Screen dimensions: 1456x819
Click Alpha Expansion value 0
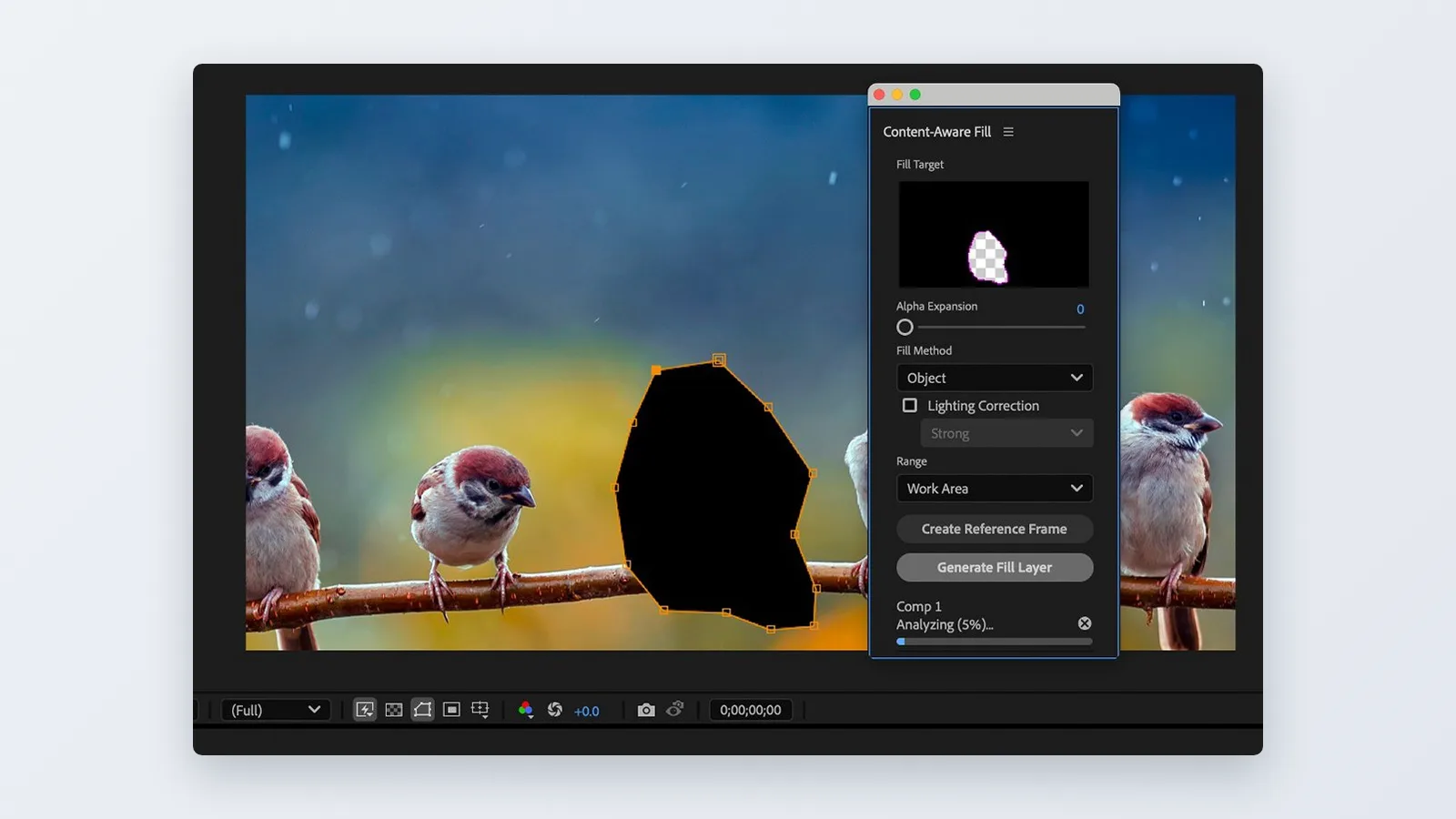click(x=1080, y=309)
